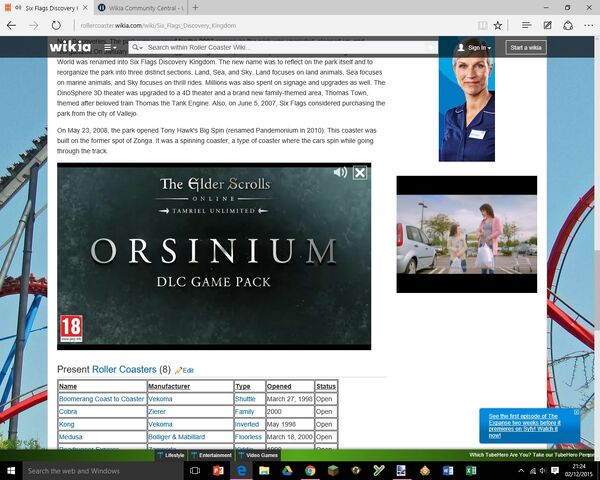Screen dimensions: 600x480
Task: Open Word from taskbar
Action: pyautogui.click(x=448, y=470)
